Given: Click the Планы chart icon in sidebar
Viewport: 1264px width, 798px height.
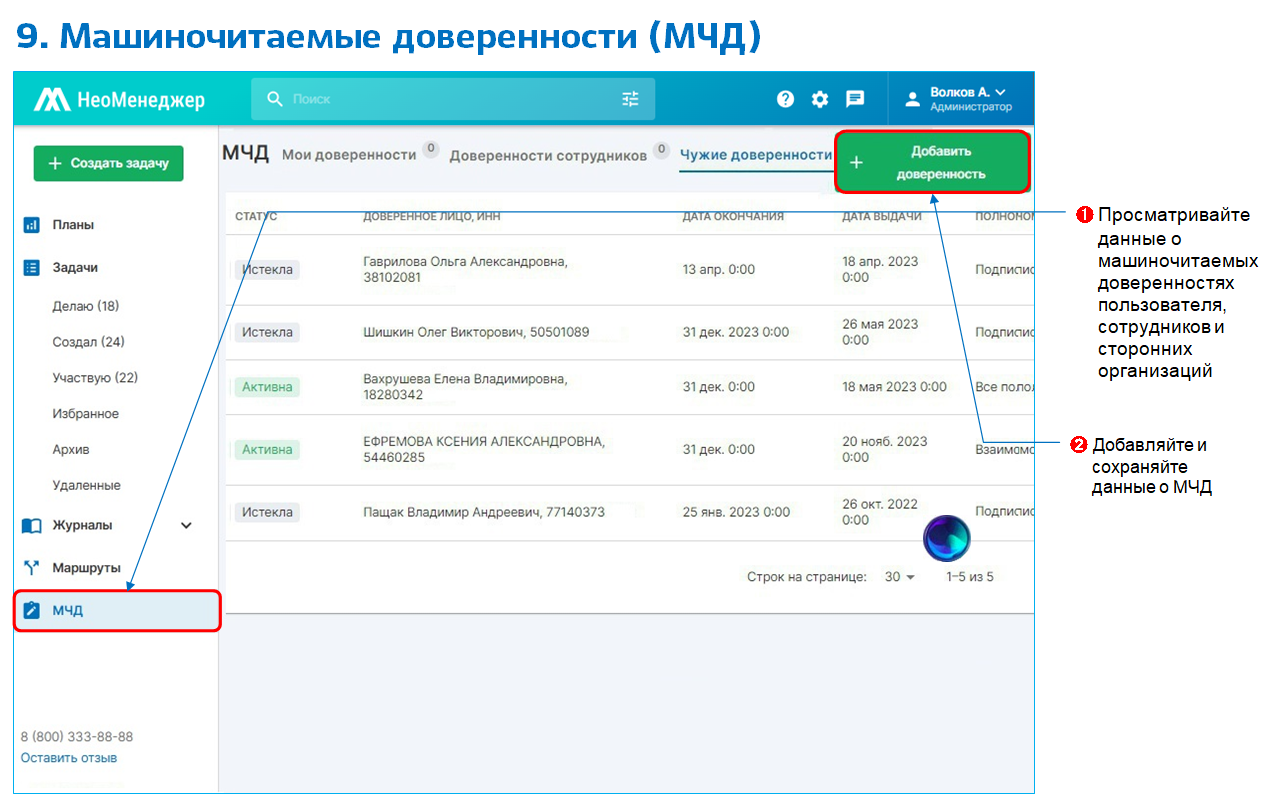Looking at the screenshot, I should coord(32,225).
